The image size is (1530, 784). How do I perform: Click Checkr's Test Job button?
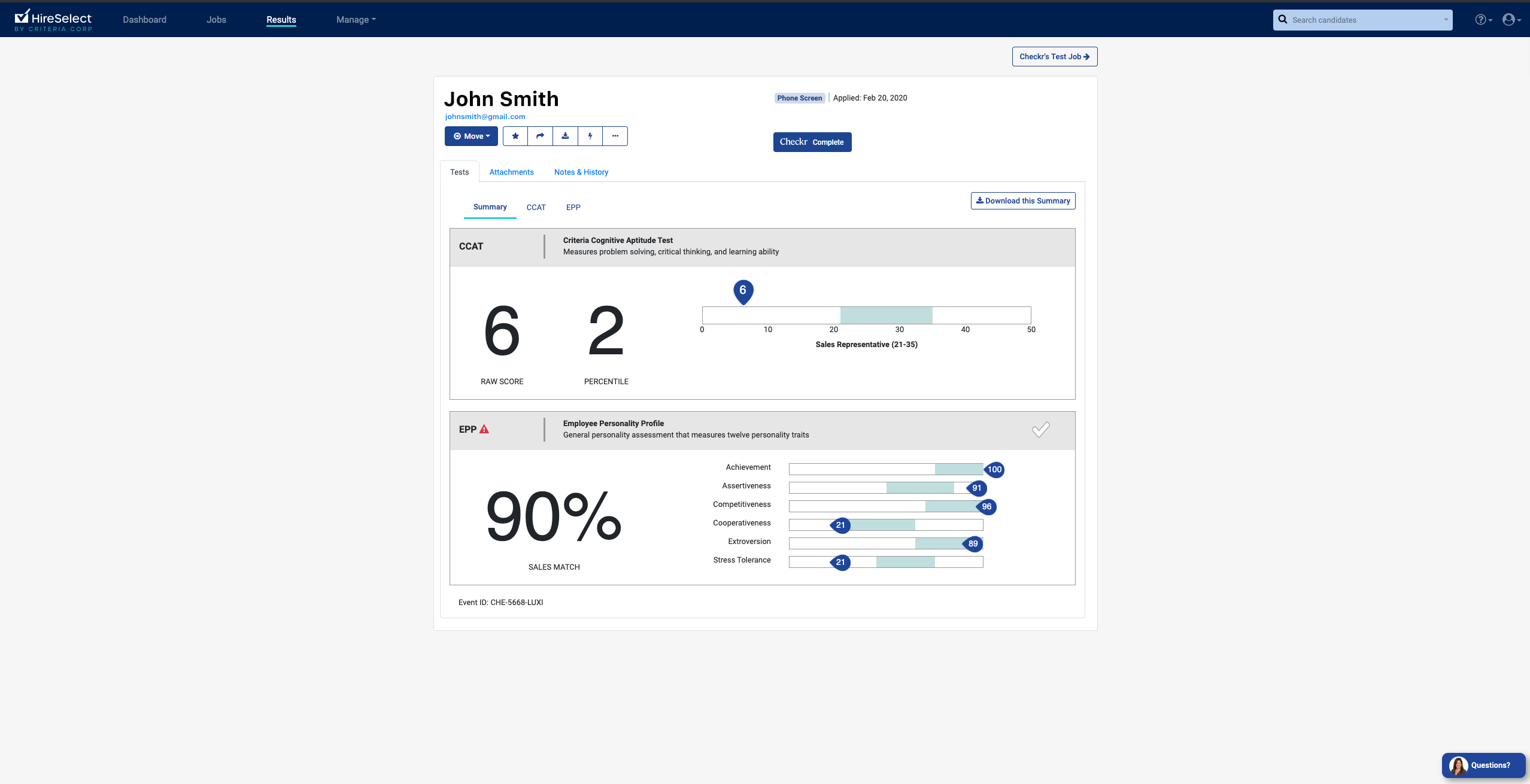(x=1055, y=56)
